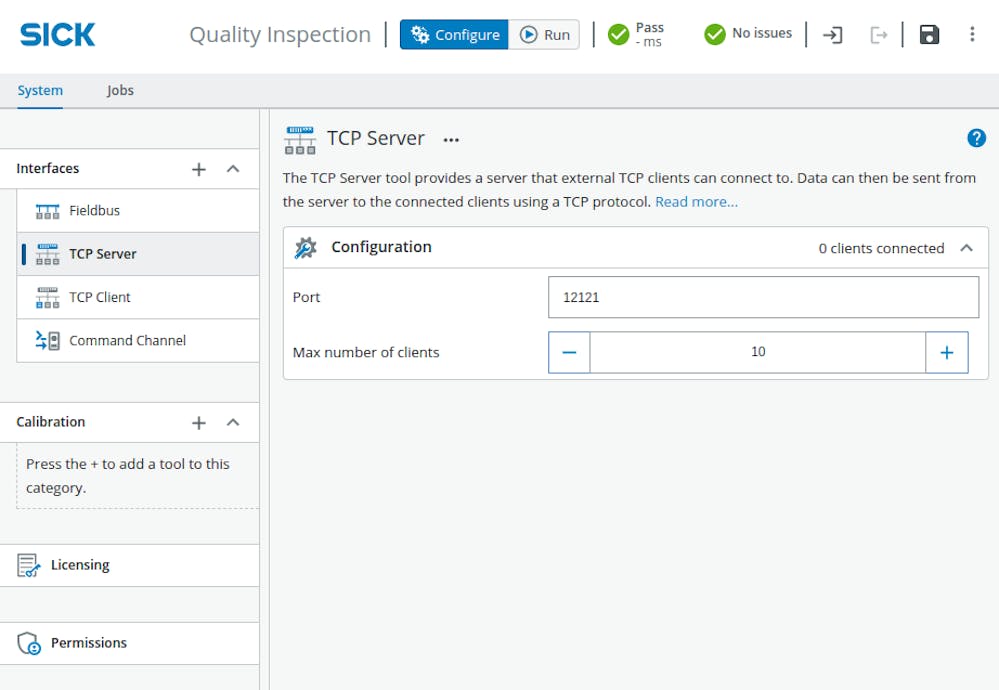The image size is (999, 690).
Task: Open the vertical three-dot header menu
Action: (x=972, y=34)
